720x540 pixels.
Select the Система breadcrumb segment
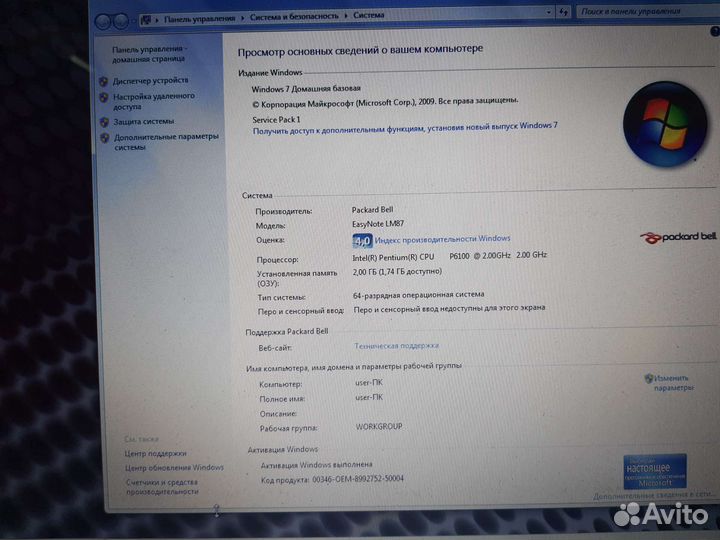coord(368,15)
